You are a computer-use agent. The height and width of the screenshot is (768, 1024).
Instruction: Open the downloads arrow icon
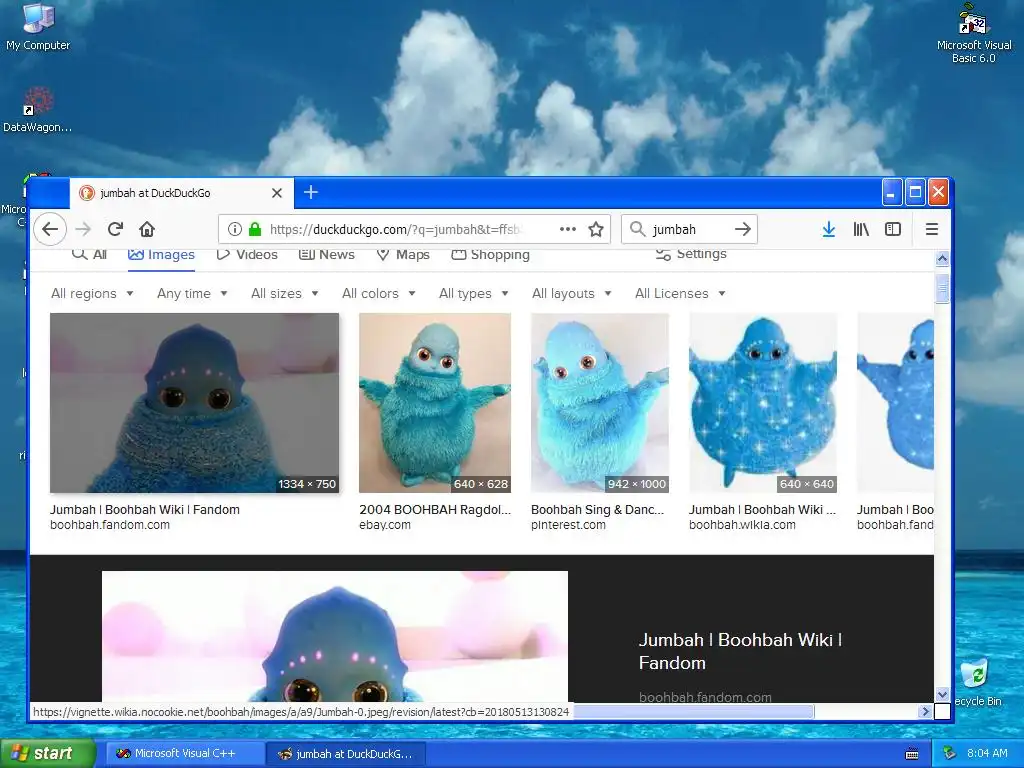(x=828, y=229)
